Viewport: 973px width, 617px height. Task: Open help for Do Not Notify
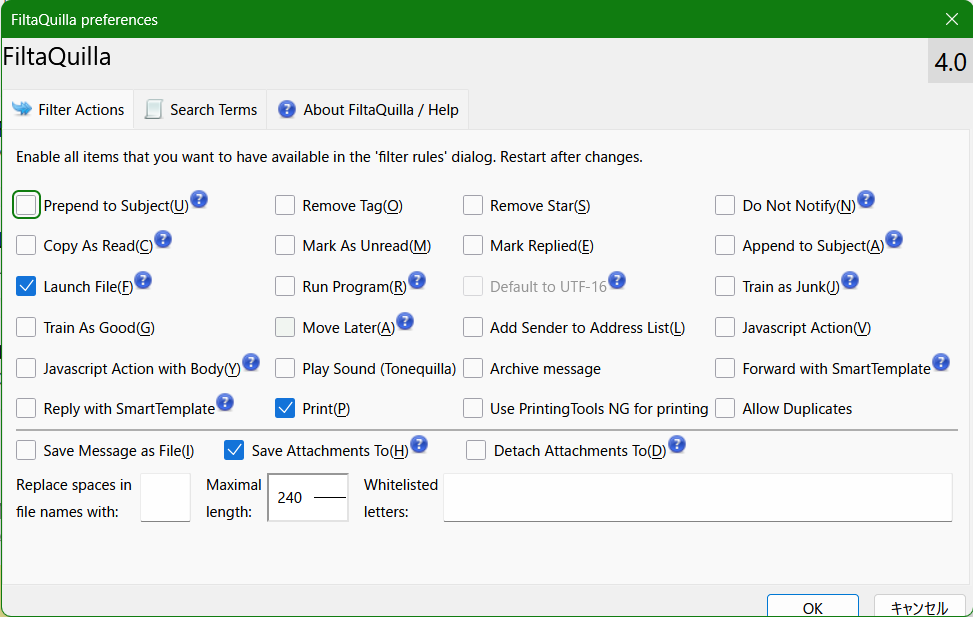coord(866,199)
